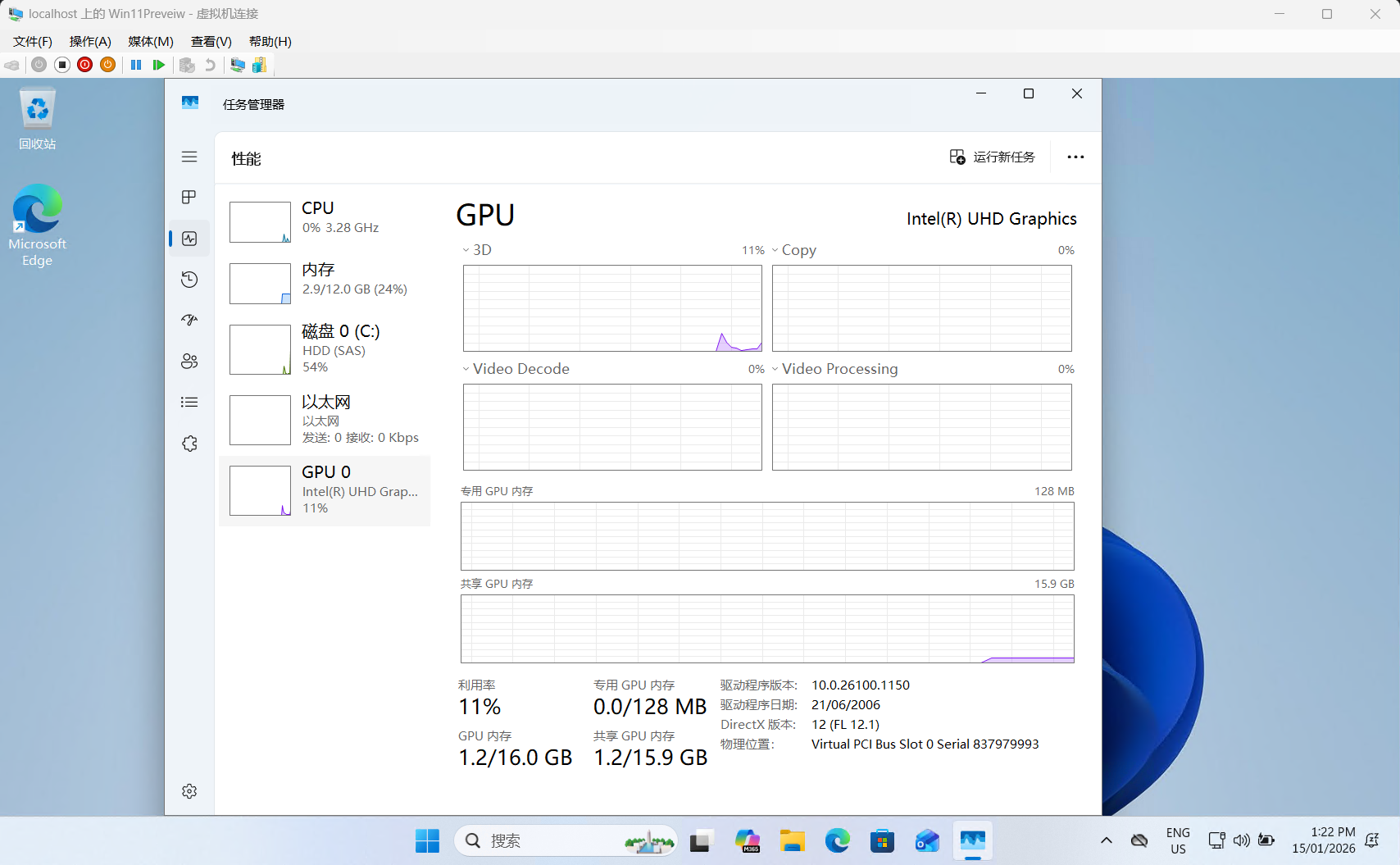
Task: Open the 查看(V) menu
Action: [x=211, y=42]
